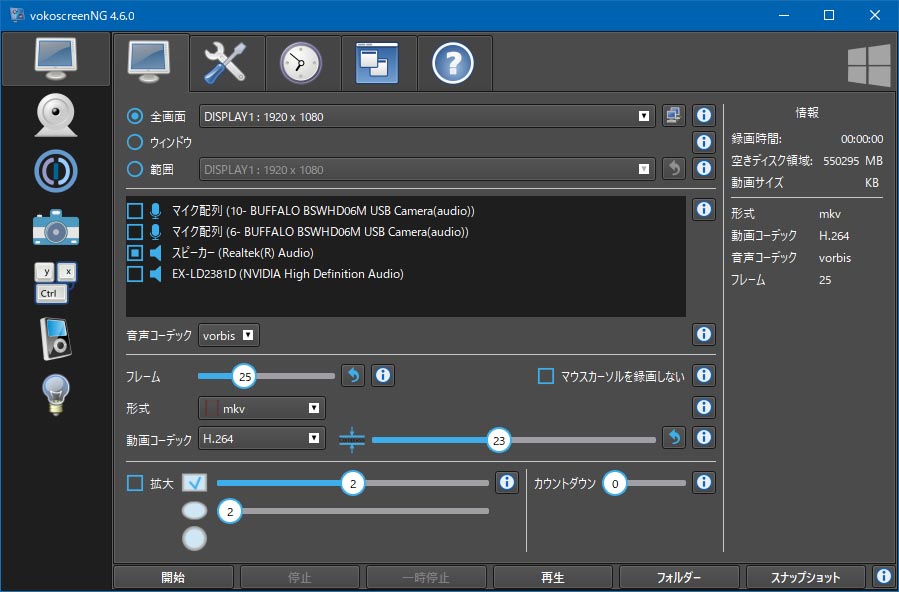899x592 pixels.
Task: Select the 範囲 area capture option
Action: (x=136, y=169)
